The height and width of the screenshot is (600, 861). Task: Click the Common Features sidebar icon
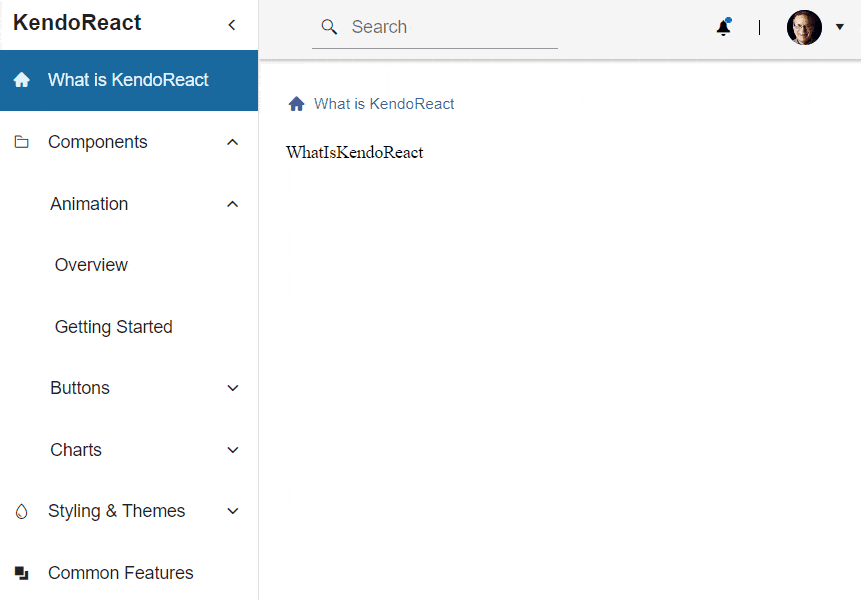click(20, 572)
